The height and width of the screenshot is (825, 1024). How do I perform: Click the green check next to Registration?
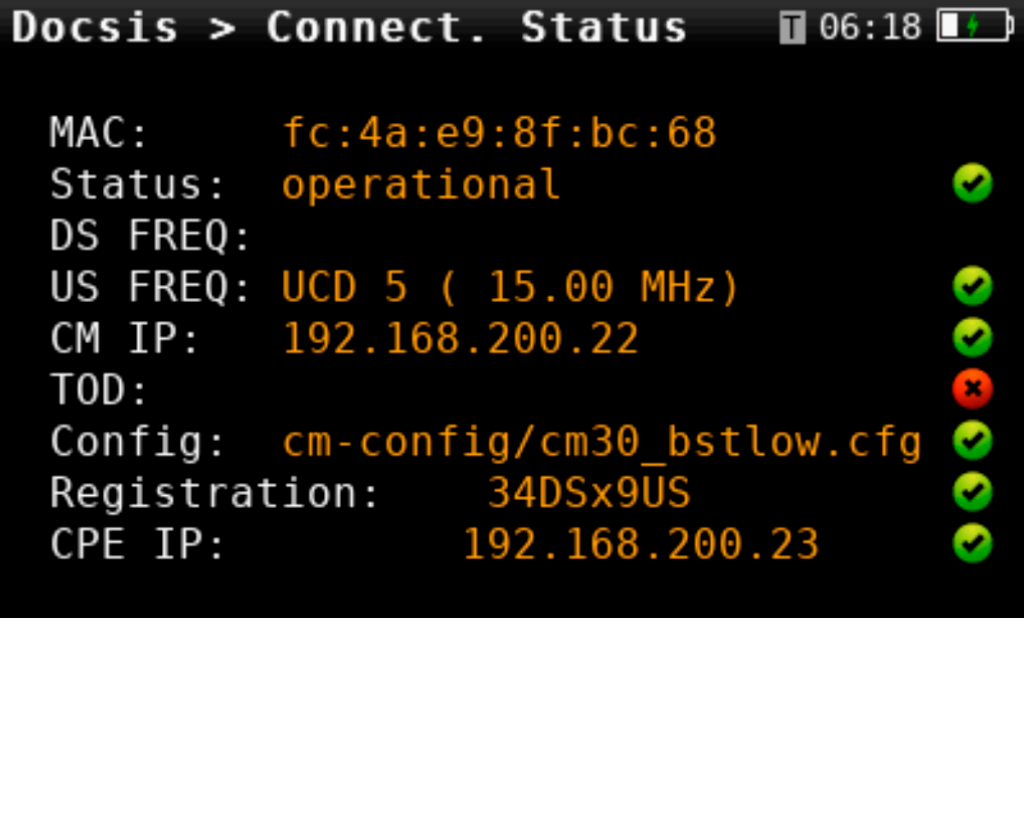coord(972,492)
